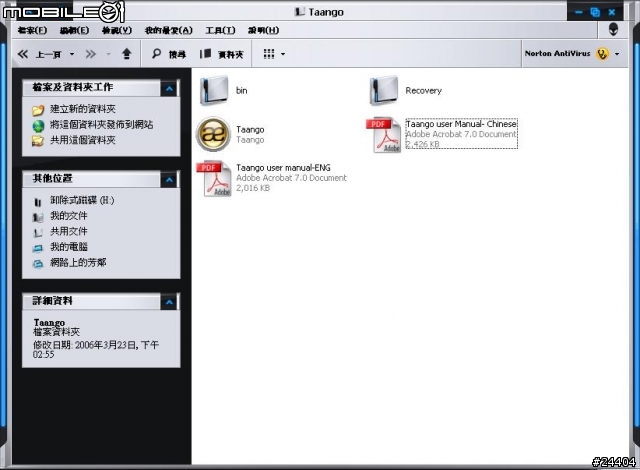Click the Taango title bar folder icon
The image size is (640, 470).
pyautogui.click(x=300, y=12)
